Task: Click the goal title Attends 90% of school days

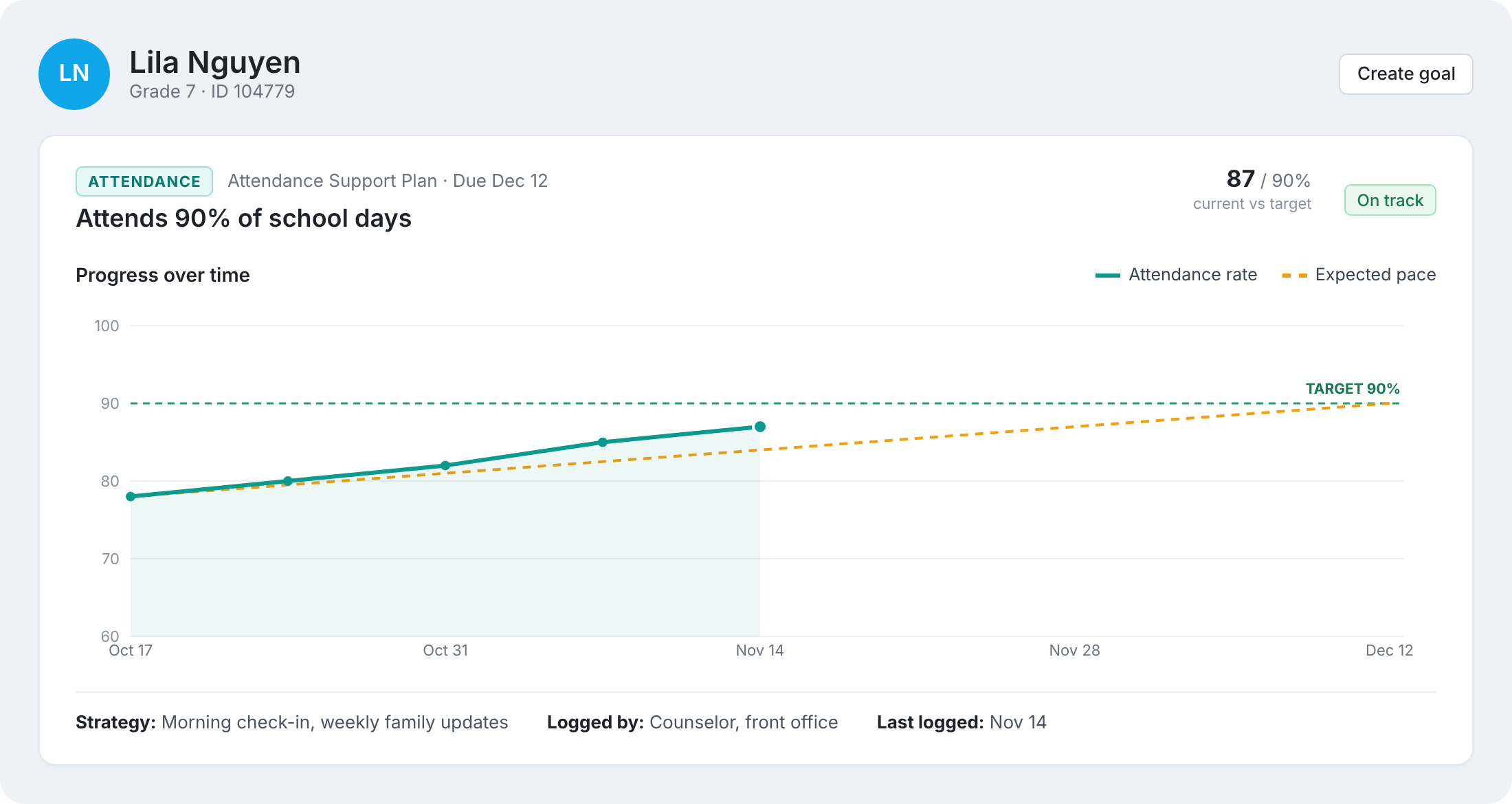Action: (x=244, y=219)
